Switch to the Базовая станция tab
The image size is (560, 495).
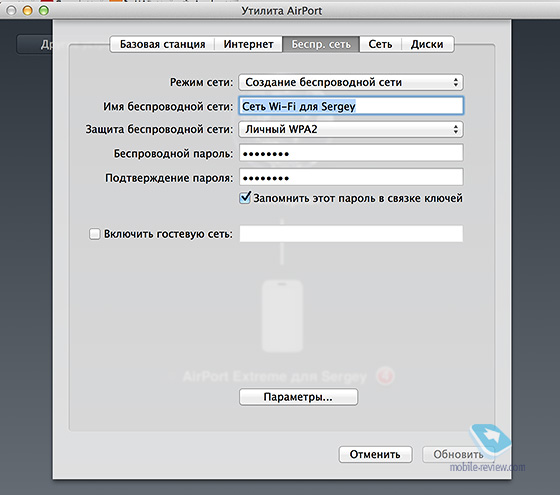pos(162,44)
